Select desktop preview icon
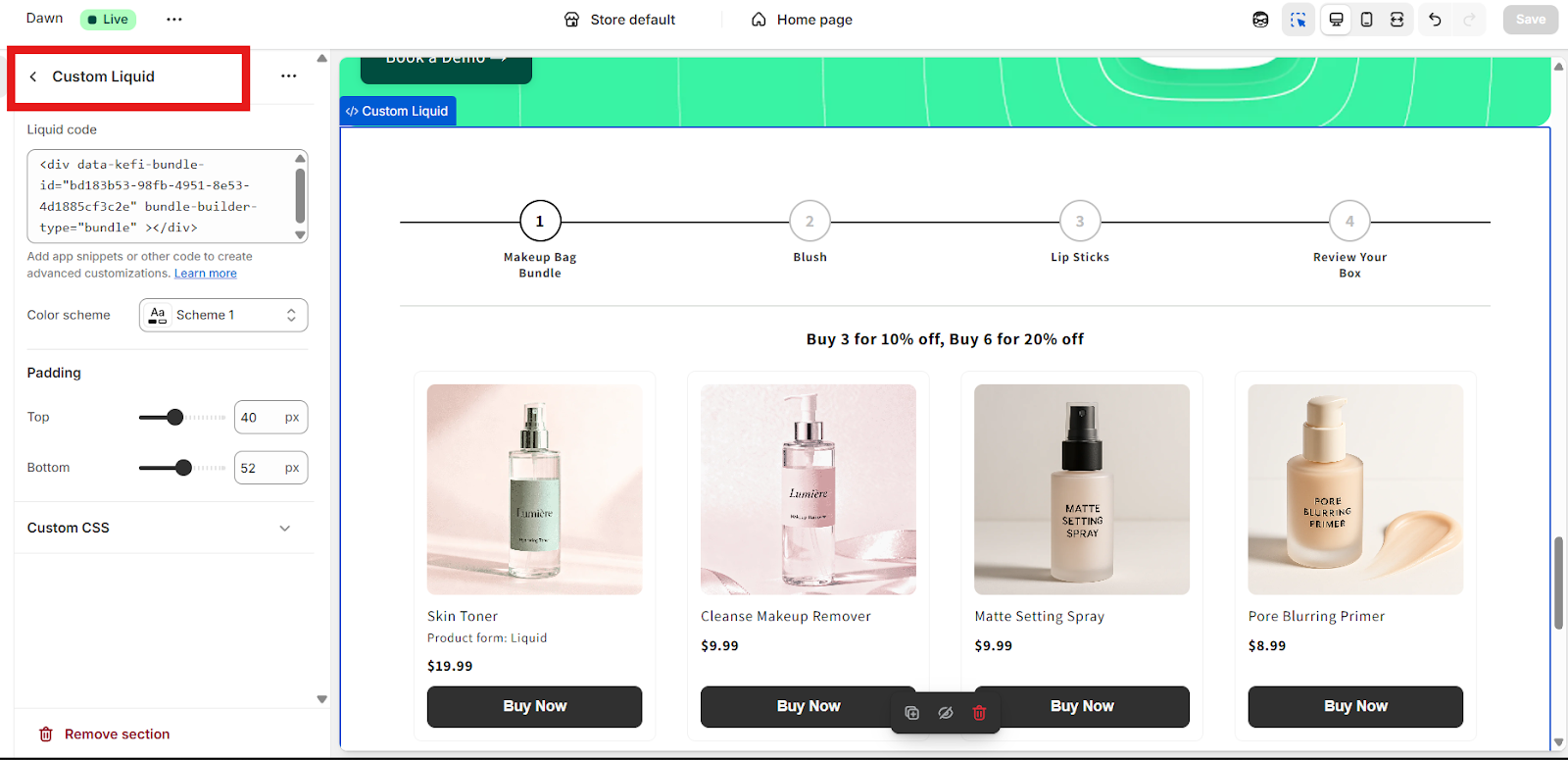The height and width of the screenshot is (760, 1568). [1336, 20]
